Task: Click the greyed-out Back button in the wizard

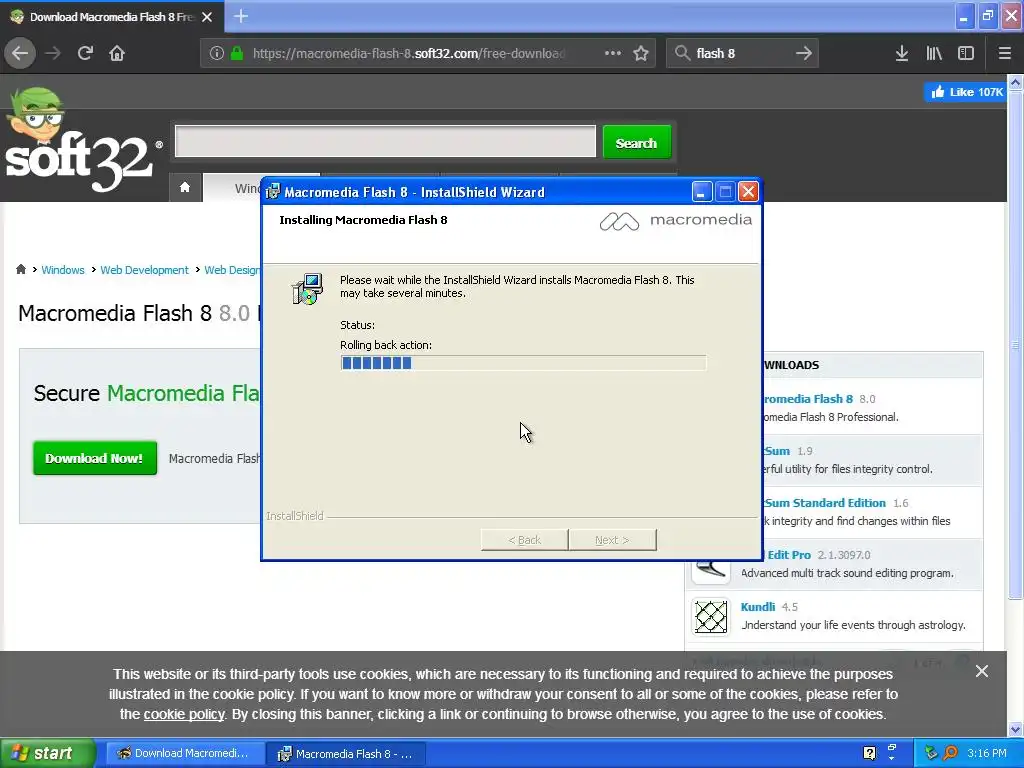Action: point(524,540)
